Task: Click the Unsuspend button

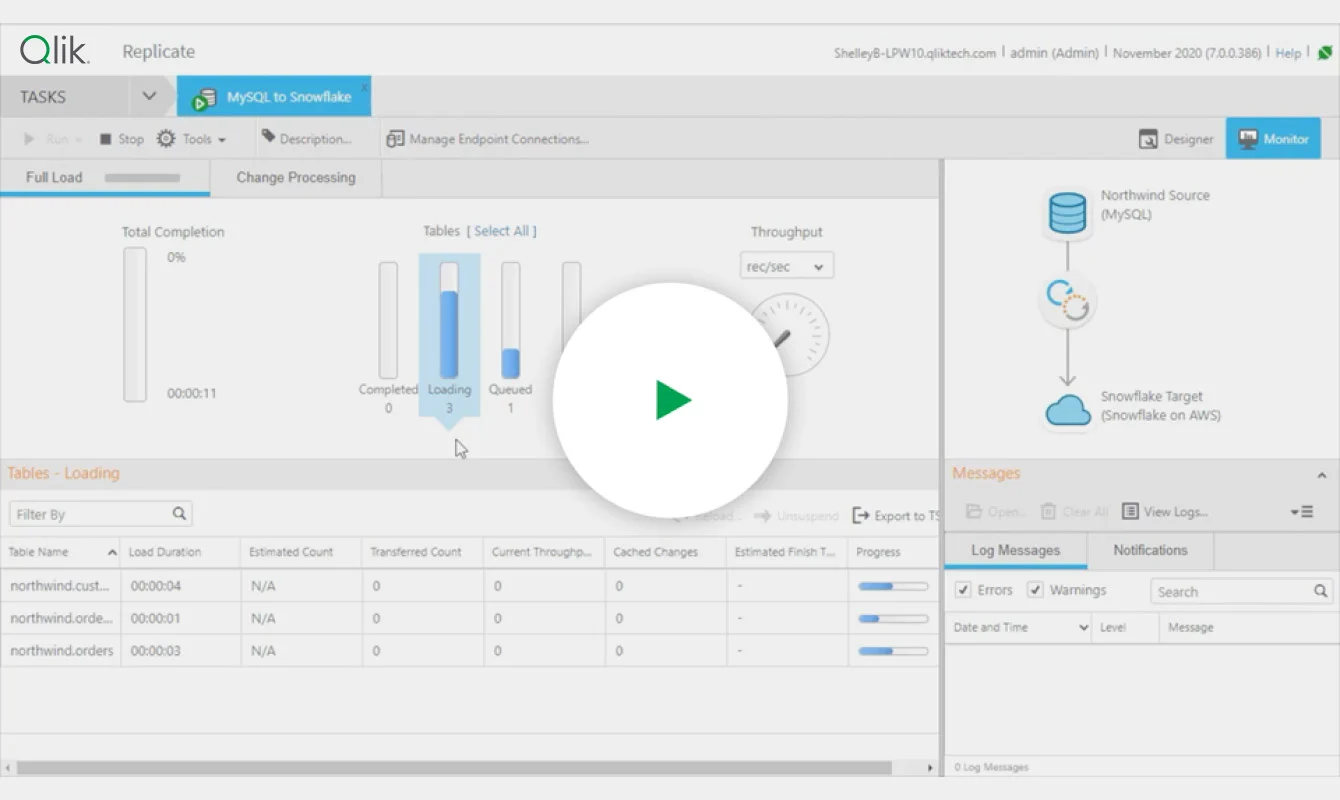Action: (796, 516)
